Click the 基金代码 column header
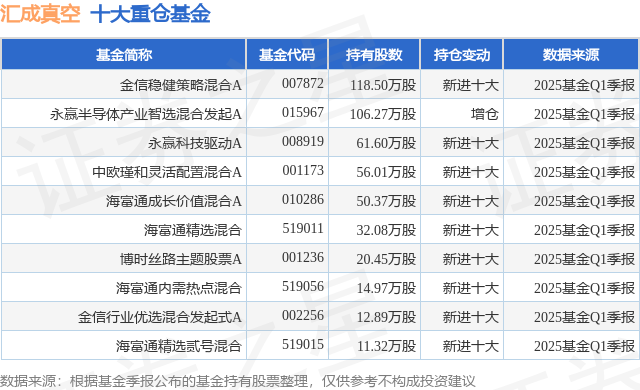 [x=287, y=55]
